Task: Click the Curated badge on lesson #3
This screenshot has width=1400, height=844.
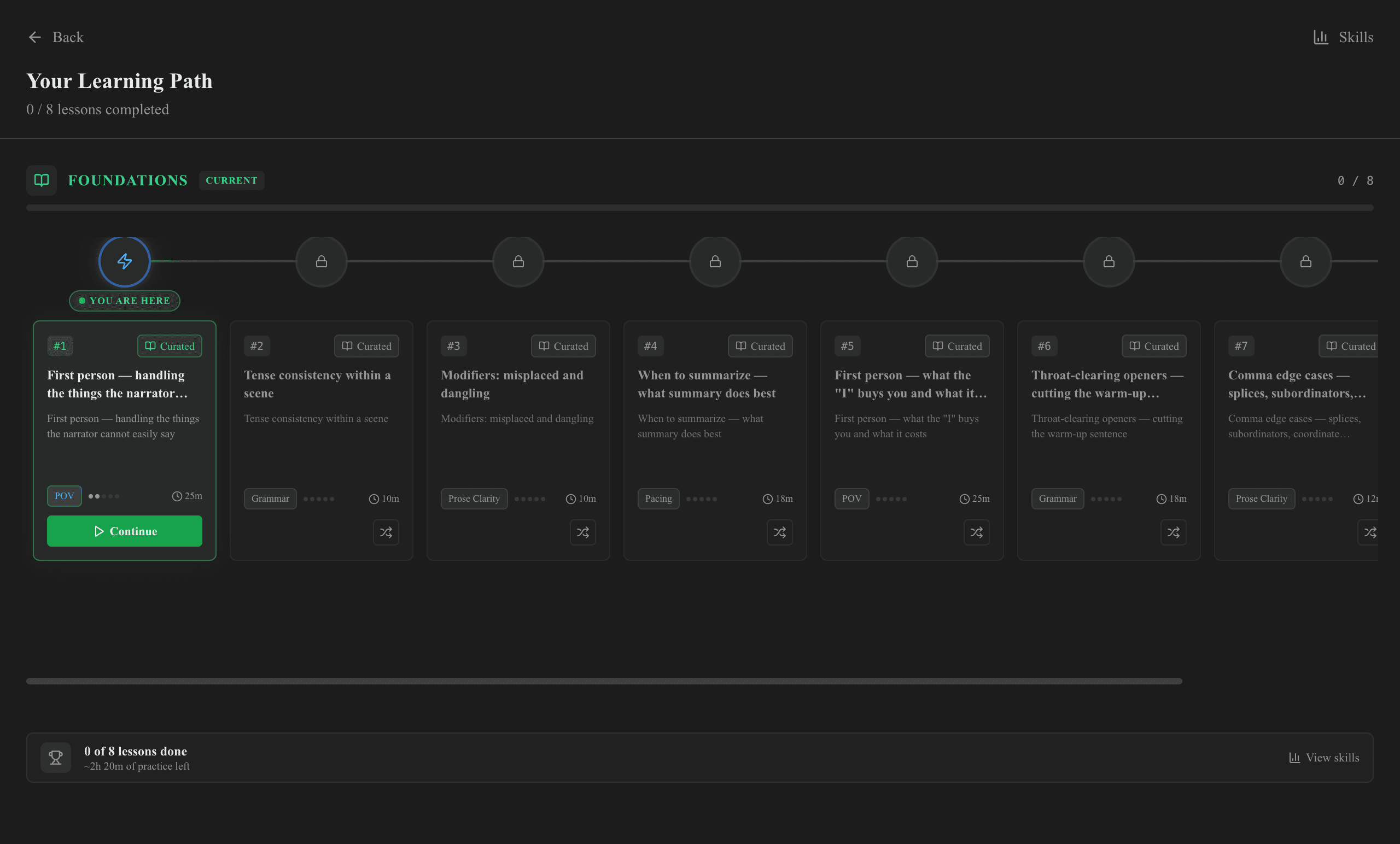Action: [x=564, y=346]
